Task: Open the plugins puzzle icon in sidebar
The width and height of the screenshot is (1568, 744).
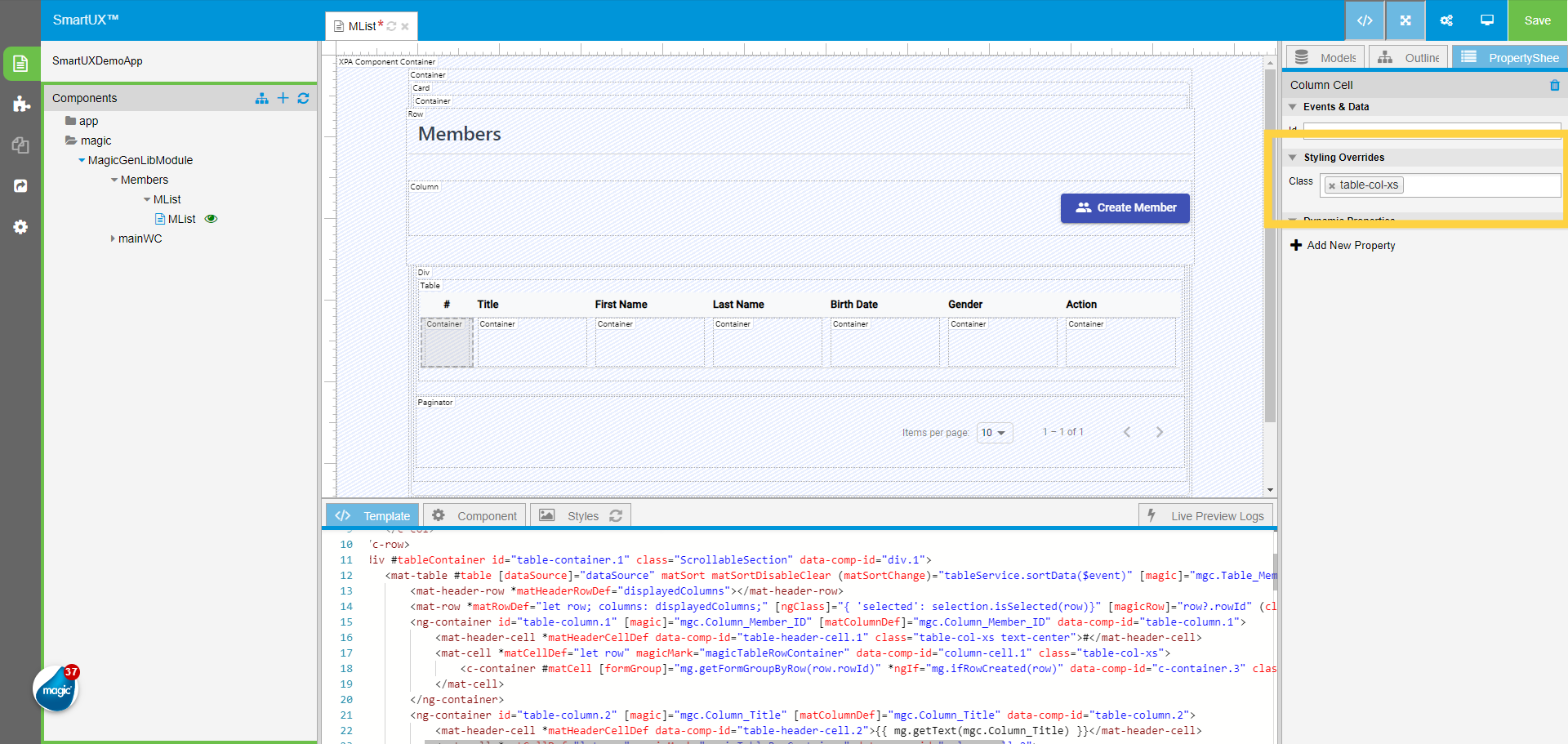Action: coord(21,104)
